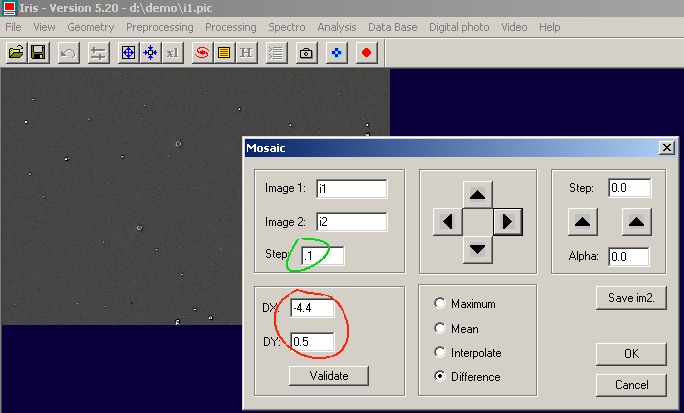Click OK in Mosaic dialog
The height and width of the screenshot is (413, 684).
click(x=631, y=354)
